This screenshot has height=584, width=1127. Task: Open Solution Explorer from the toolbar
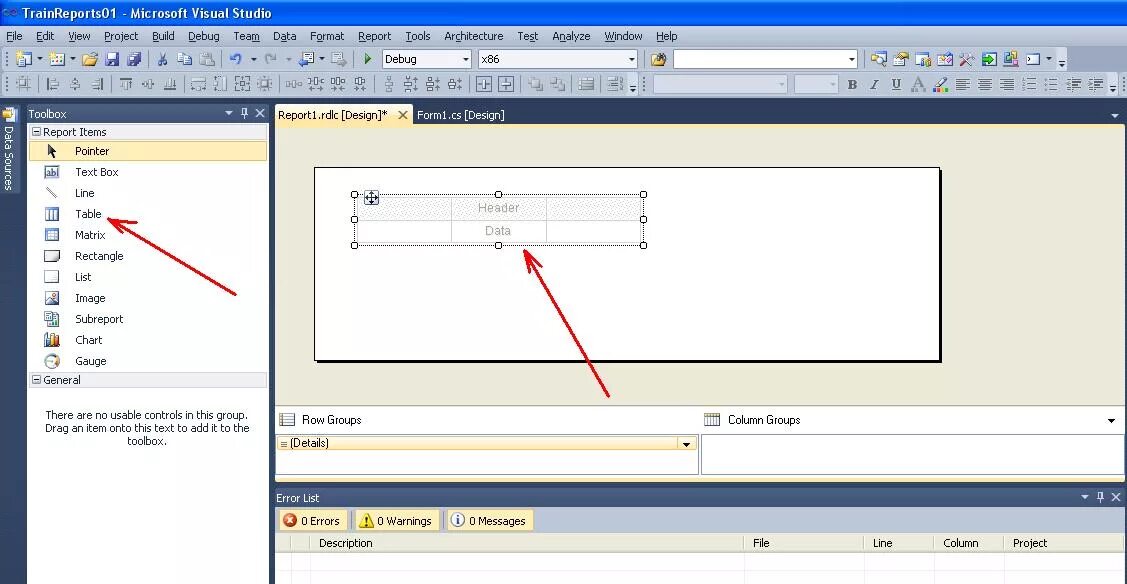[x=878, y=59]
